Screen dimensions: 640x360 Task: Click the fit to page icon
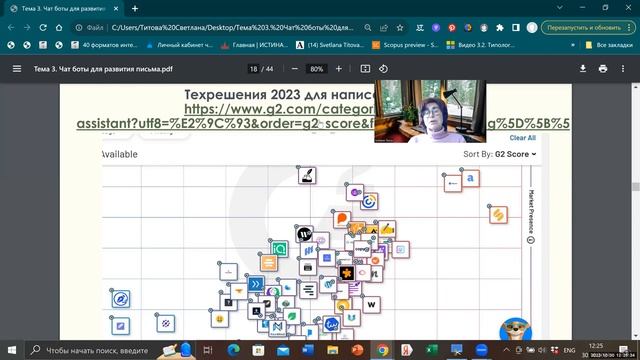365,69
